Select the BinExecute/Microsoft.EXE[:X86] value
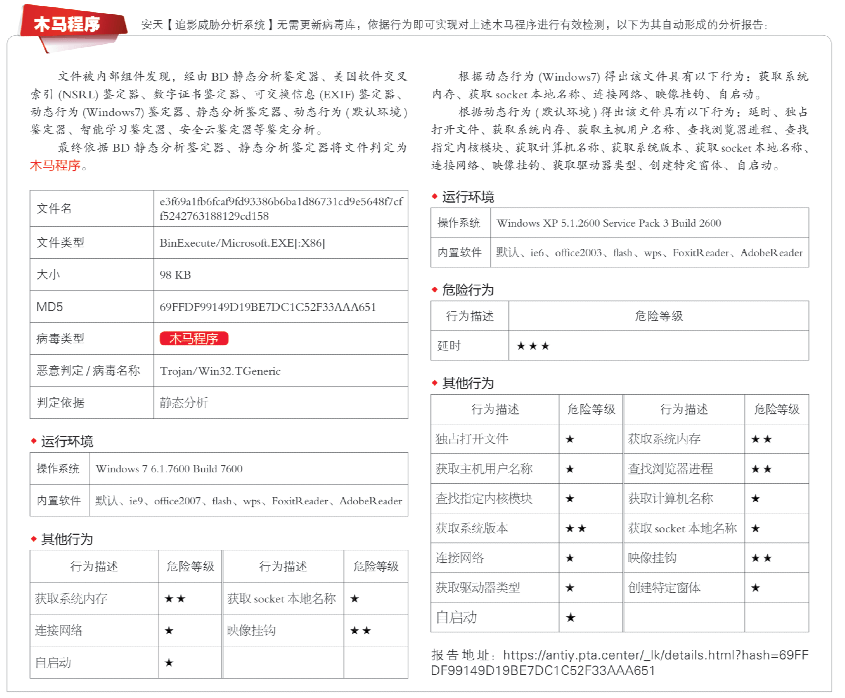Viewport: 845px width, 698px height. (242, 243)
